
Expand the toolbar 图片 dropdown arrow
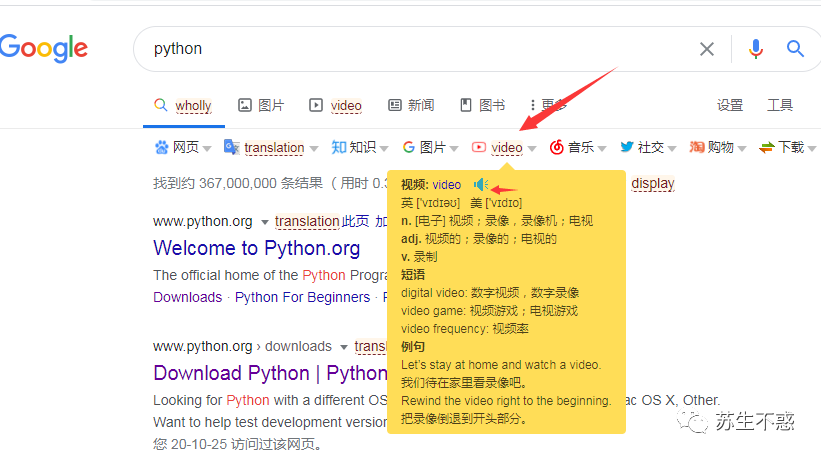pyautogui.click(x=454, y=149)
